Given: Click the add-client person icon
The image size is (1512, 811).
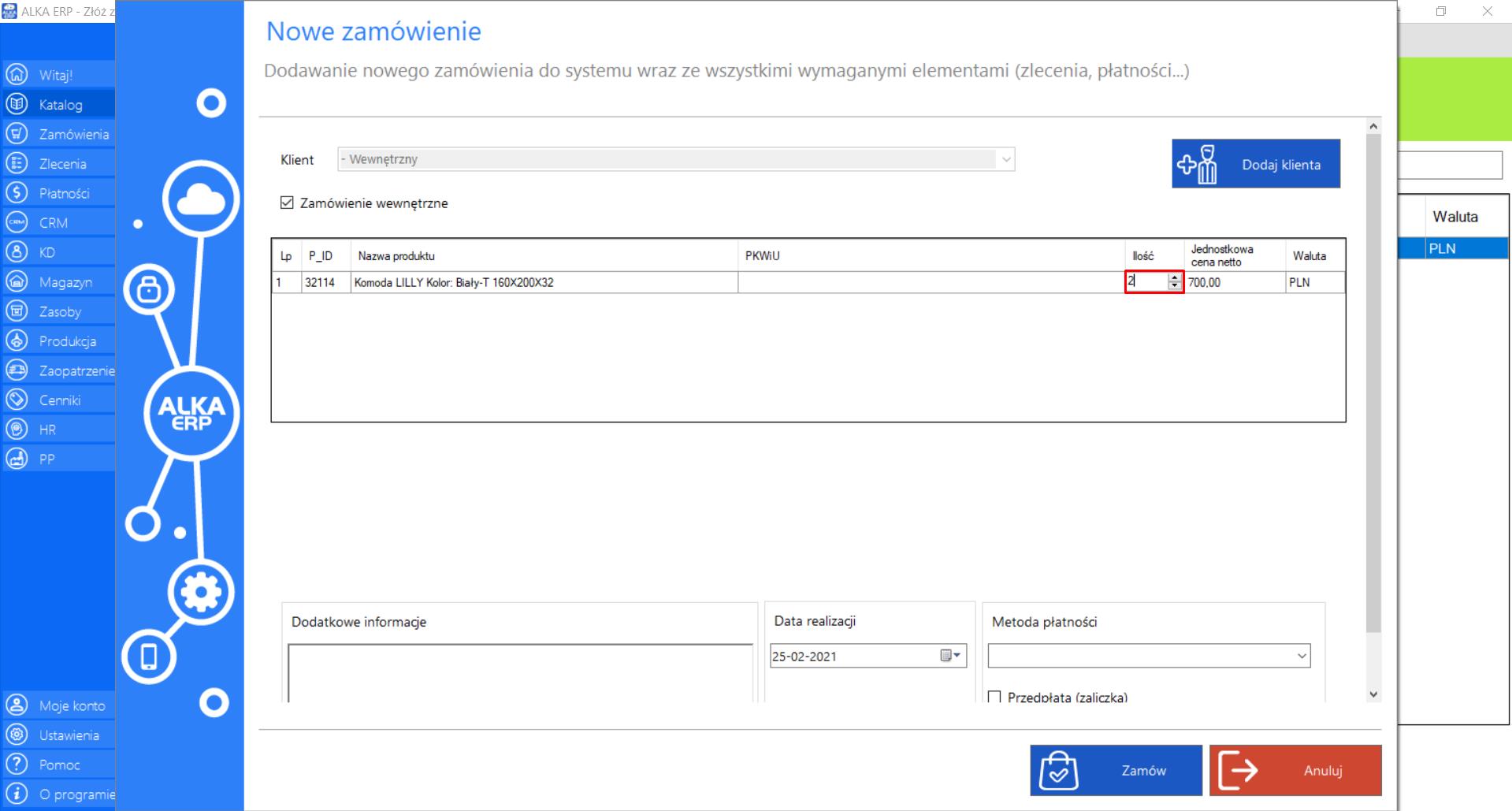Looking at the screenshot, I should click(1198, 164).
